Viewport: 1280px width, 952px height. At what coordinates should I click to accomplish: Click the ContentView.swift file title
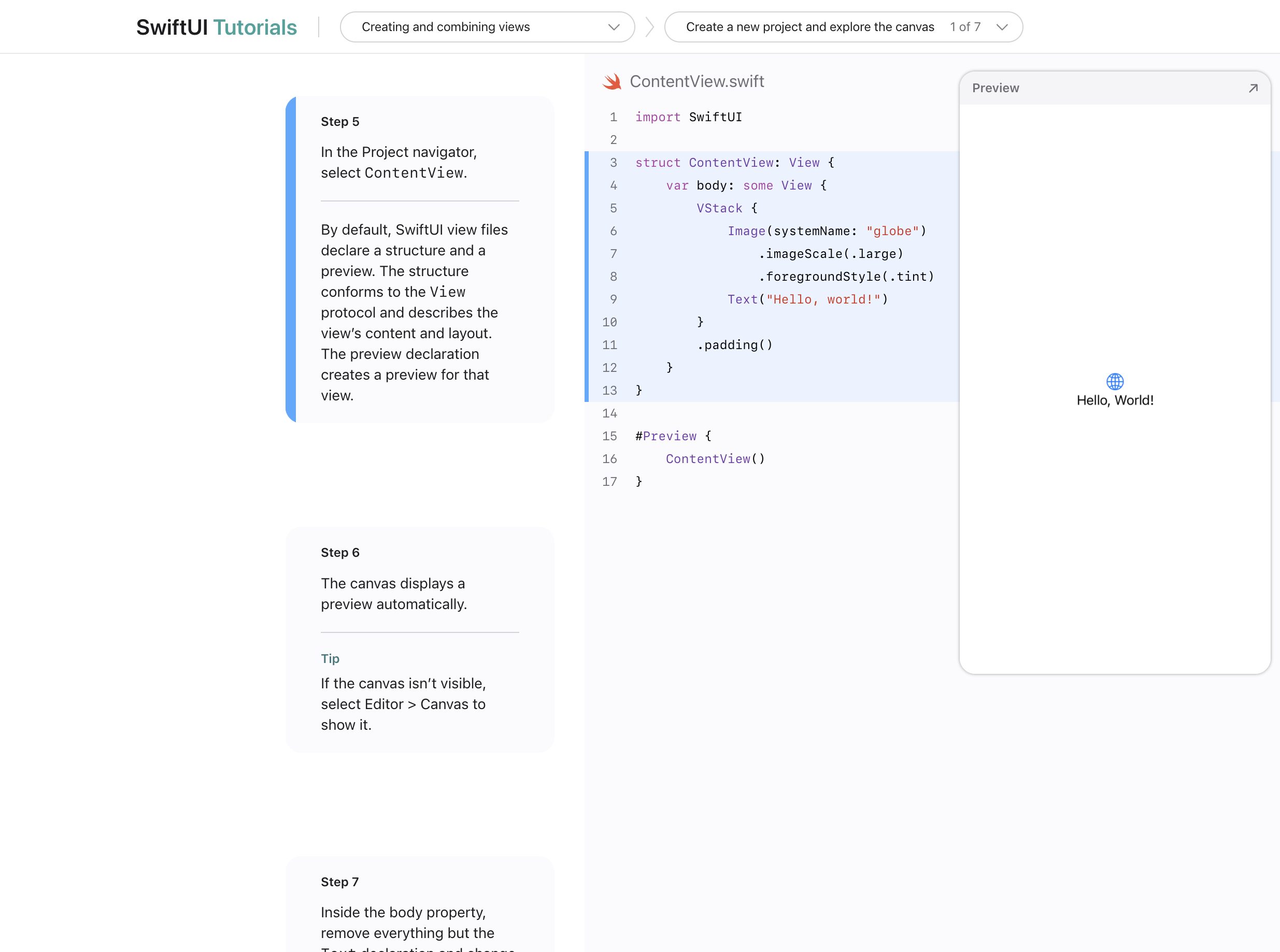pos(696,82)
